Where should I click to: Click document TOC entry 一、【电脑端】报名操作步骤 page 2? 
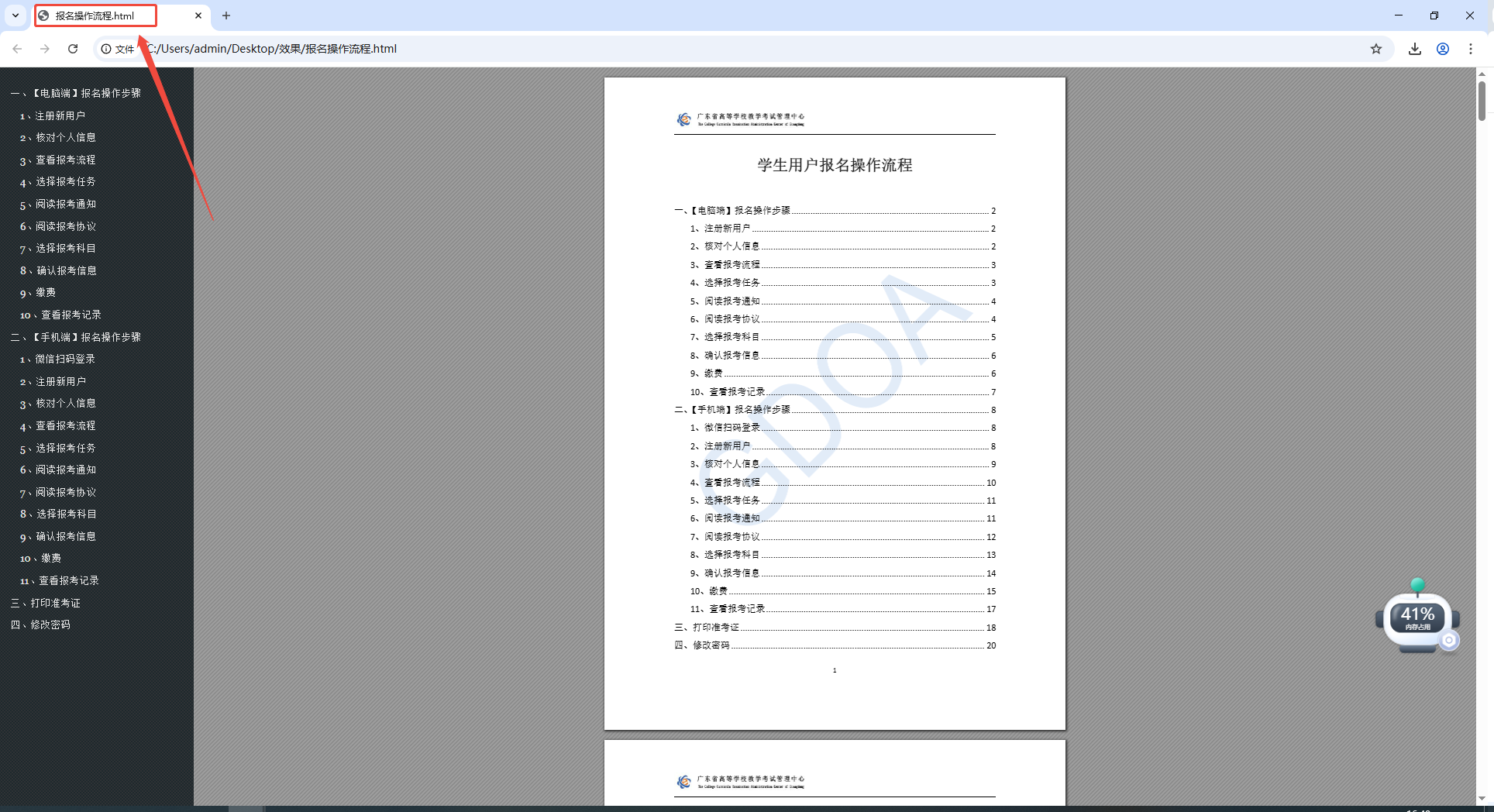835,211
